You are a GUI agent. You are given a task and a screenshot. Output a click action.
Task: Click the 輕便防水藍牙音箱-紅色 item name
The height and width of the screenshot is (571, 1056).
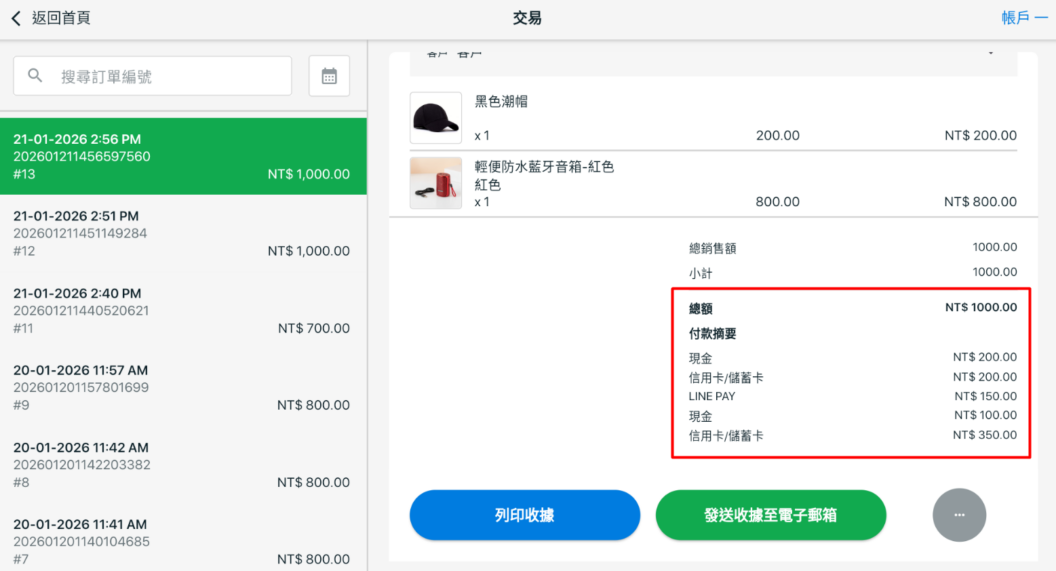click(x=544, y=167)
